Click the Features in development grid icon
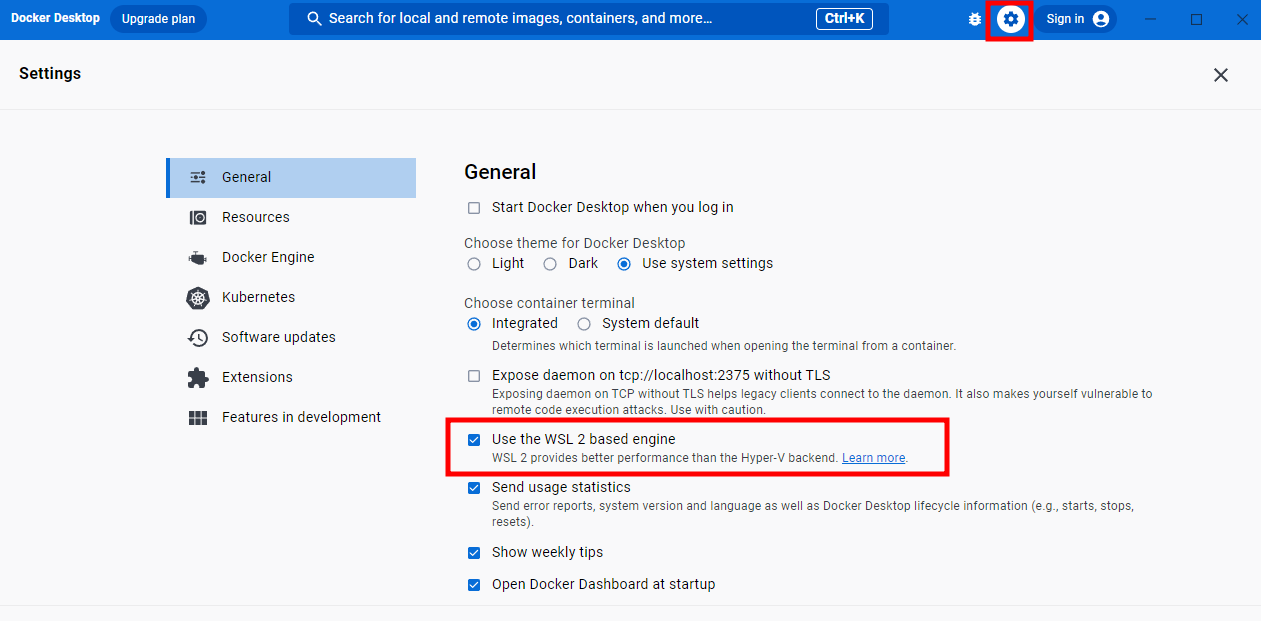Screen dimensions: 1261x621 tap(198, 417)
